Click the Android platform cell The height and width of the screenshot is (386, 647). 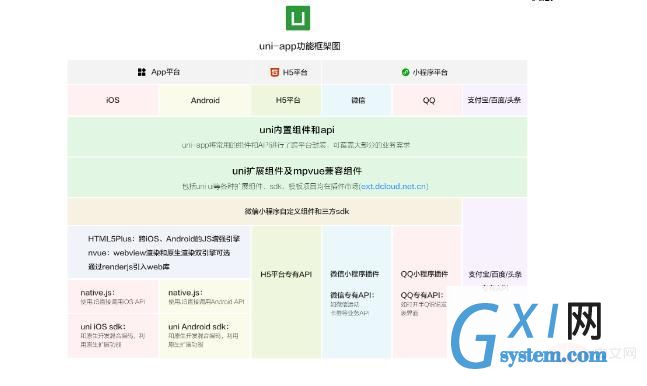pyautogui.click(x=205, y=100)
